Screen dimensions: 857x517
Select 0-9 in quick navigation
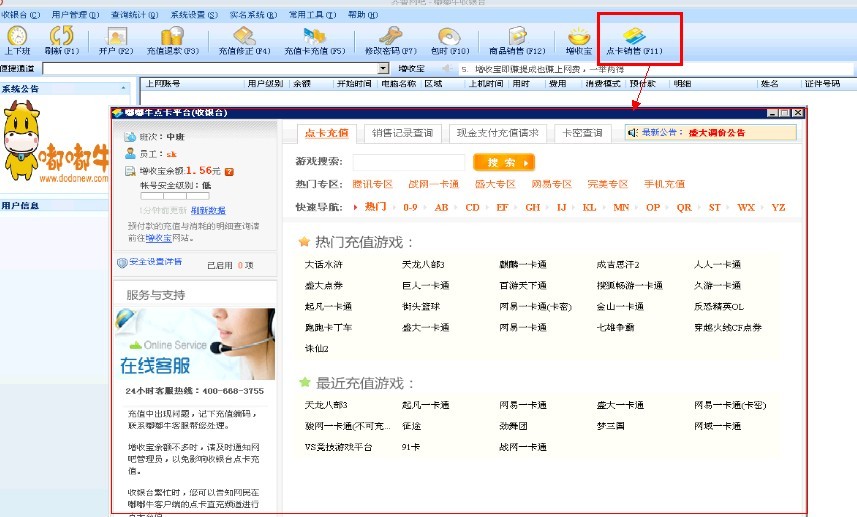pyautogui.click(x=410, y=207)
